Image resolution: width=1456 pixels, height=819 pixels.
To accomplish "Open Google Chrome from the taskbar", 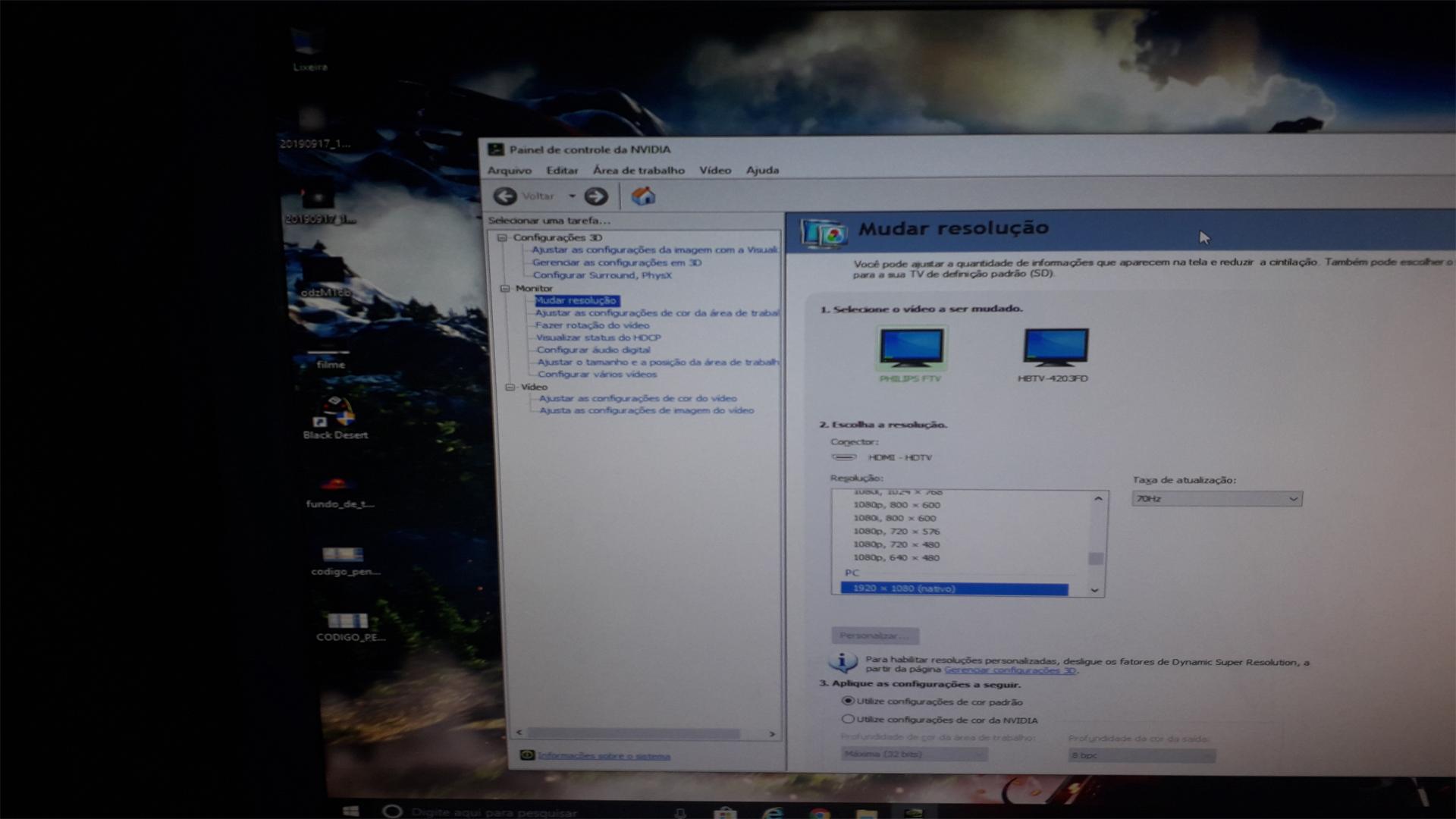I will [819, 813].
